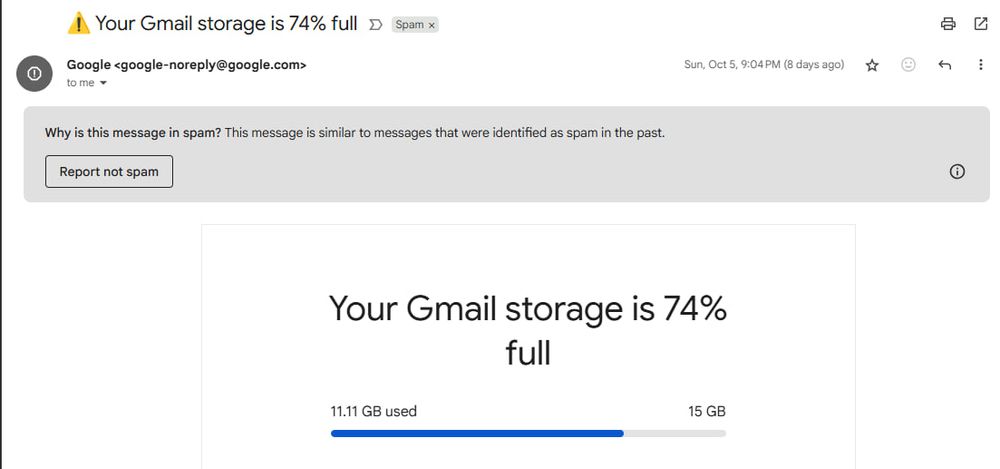Click sender name Google in the header

[x=88, y=65]
